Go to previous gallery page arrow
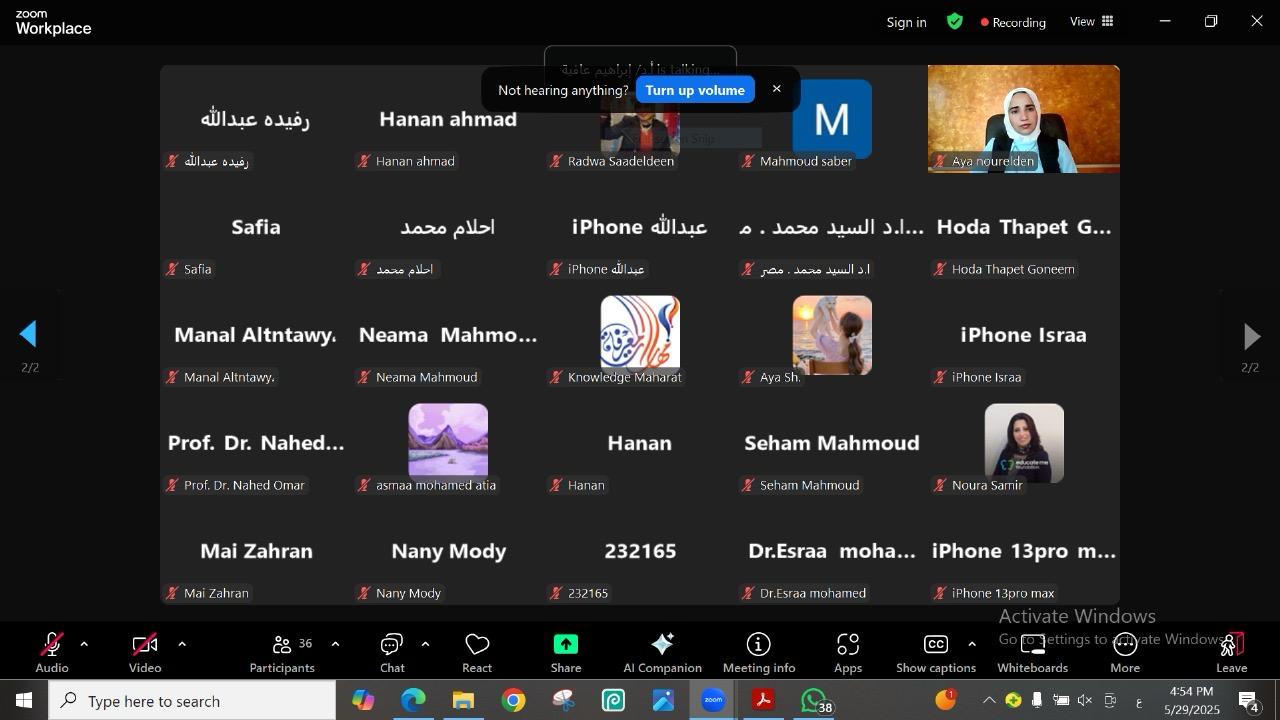This screenshot has width=1280, height=720. (x=29, y=335)
